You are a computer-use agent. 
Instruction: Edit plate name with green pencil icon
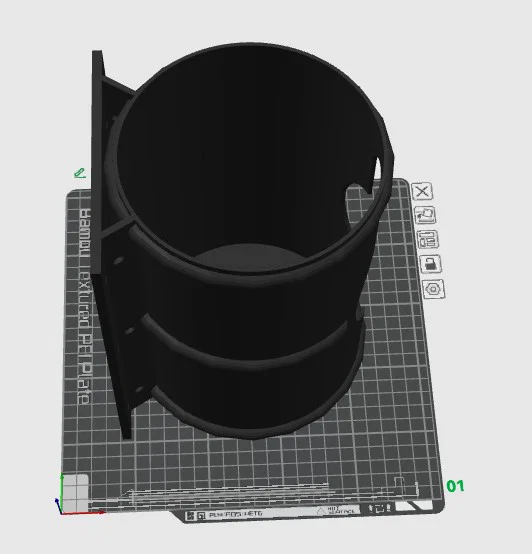[x=80, y=173]
